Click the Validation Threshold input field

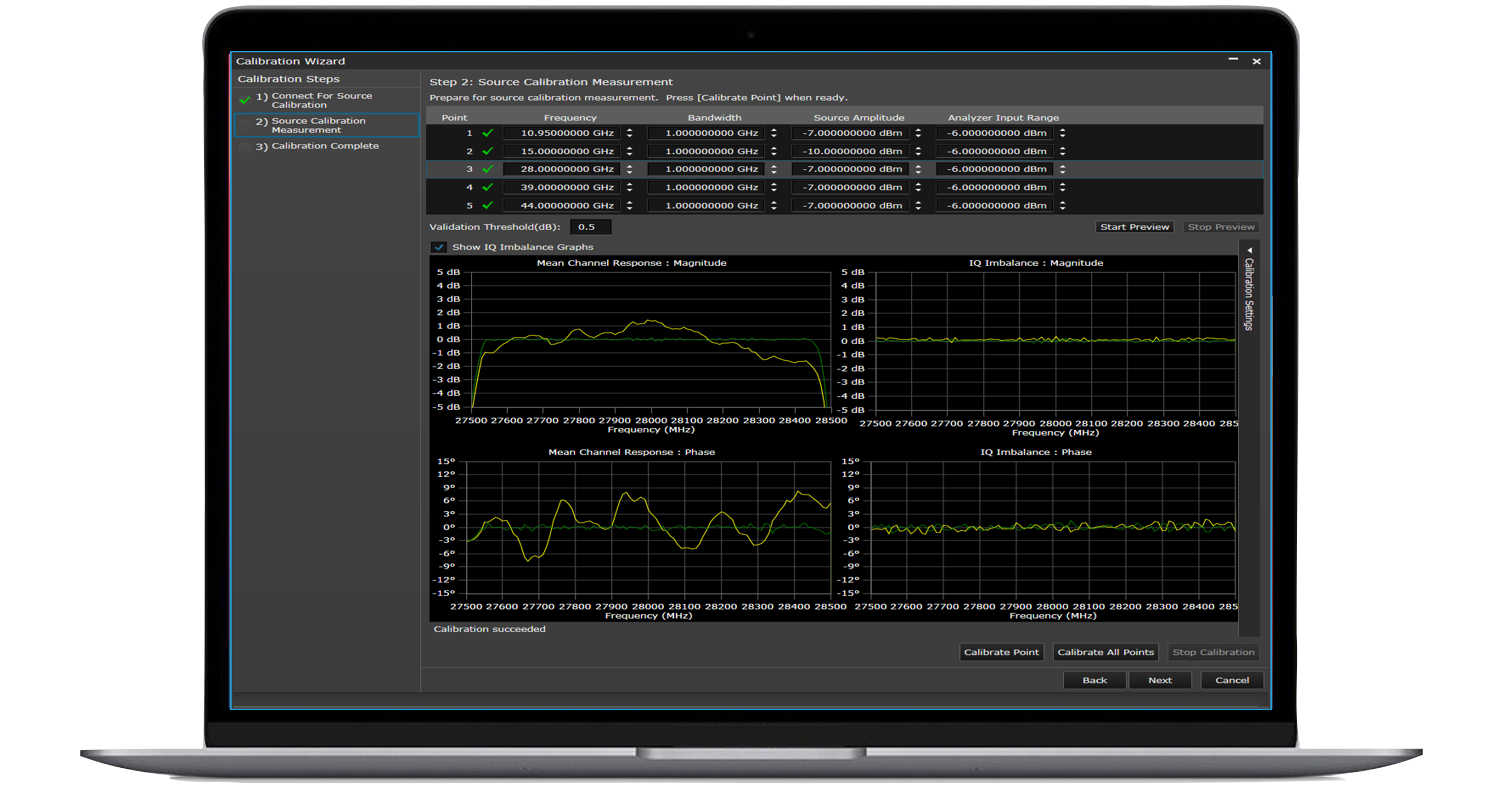pyautogui.click(x=590, y=227)
